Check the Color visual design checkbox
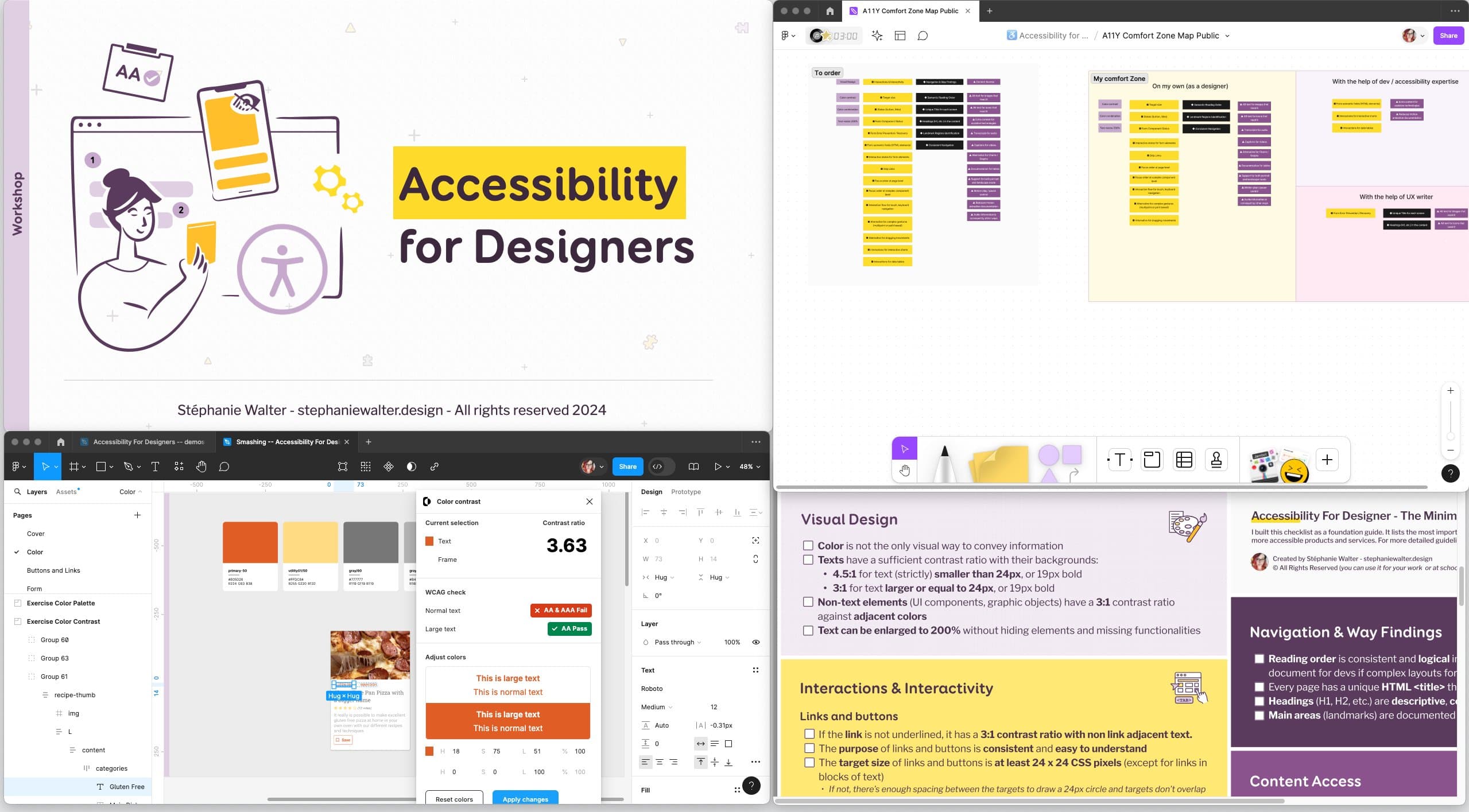This screenshot has height=812, width=1469. coord(808,545)
